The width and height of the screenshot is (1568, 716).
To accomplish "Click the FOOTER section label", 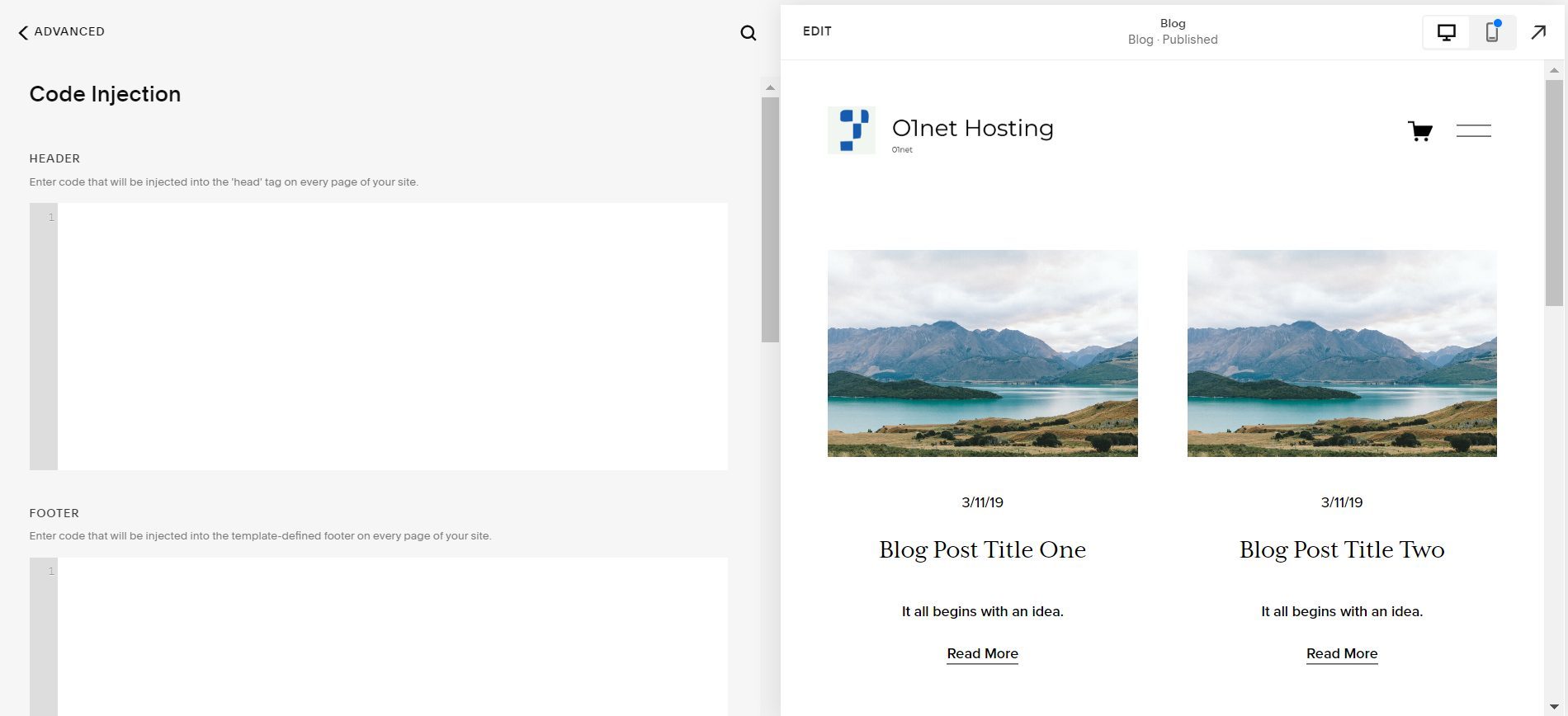I will pos(54,513).
